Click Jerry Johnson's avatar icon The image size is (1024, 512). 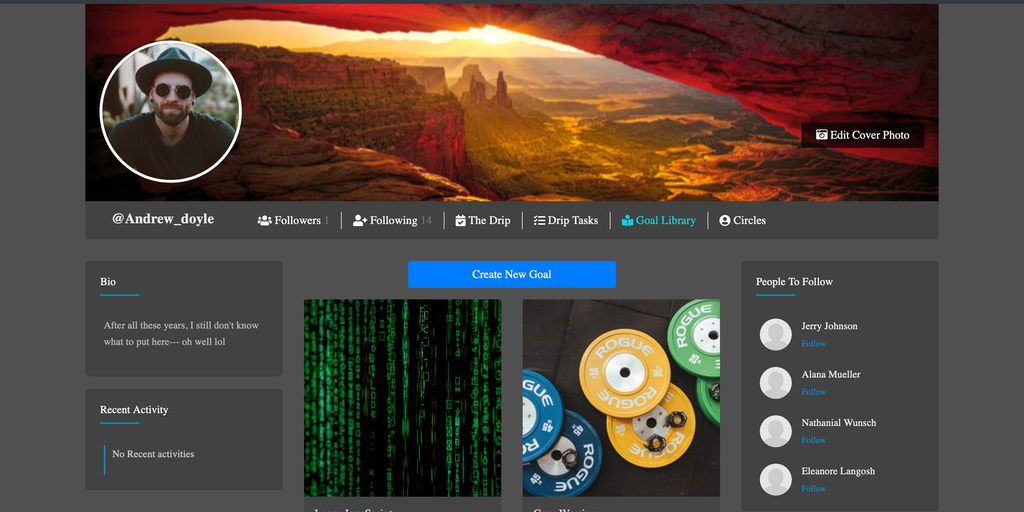[776, 334]
